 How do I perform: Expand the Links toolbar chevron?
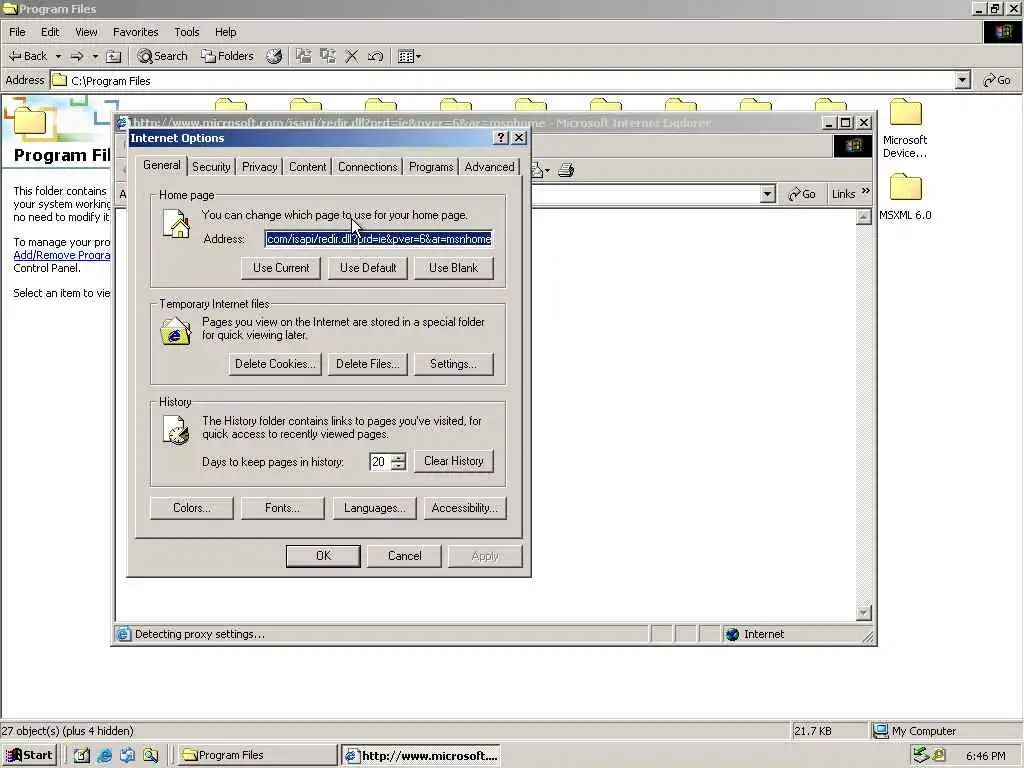pyautogui.click(x=866, y=191)
